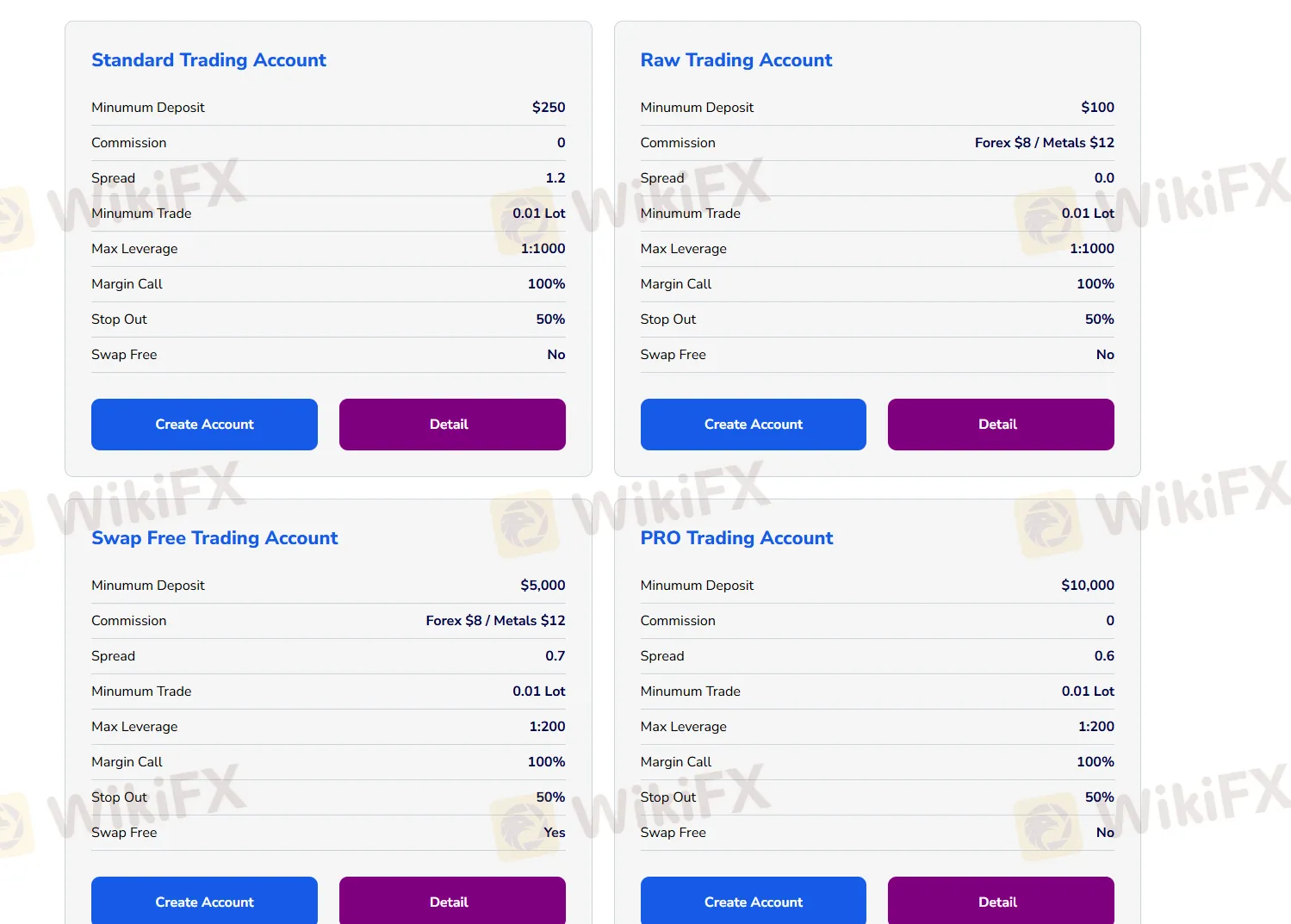This screenshot has height=924, width=1291.
Task: Click the $250 minimum deposit value
Action: coord(549,107)
